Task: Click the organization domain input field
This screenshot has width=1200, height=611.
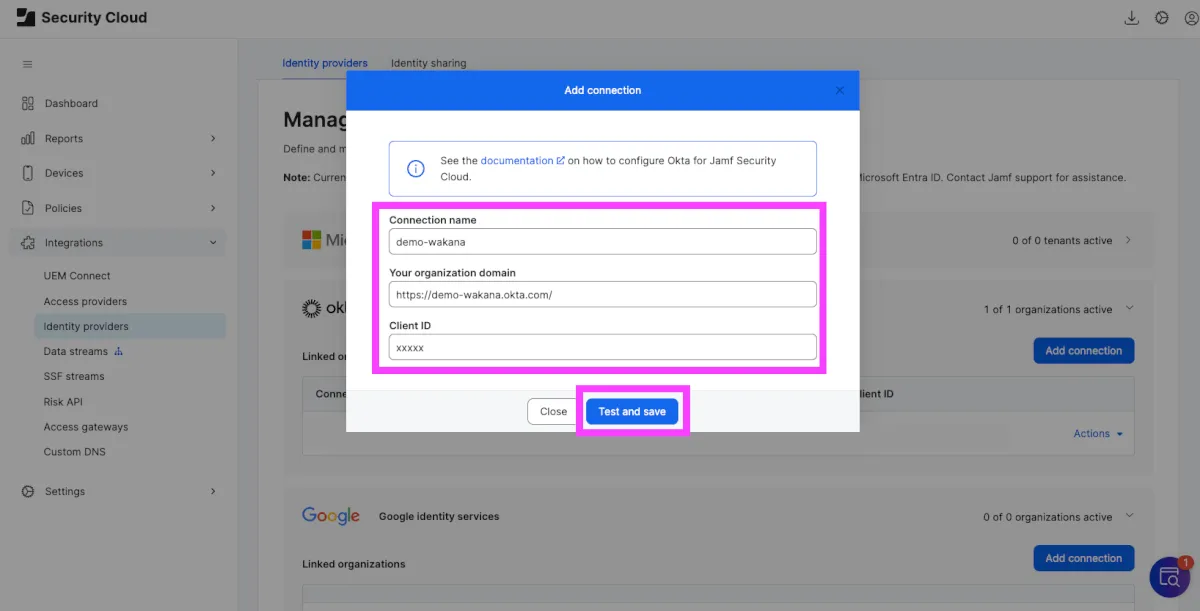Action: [x=603, y=294]
